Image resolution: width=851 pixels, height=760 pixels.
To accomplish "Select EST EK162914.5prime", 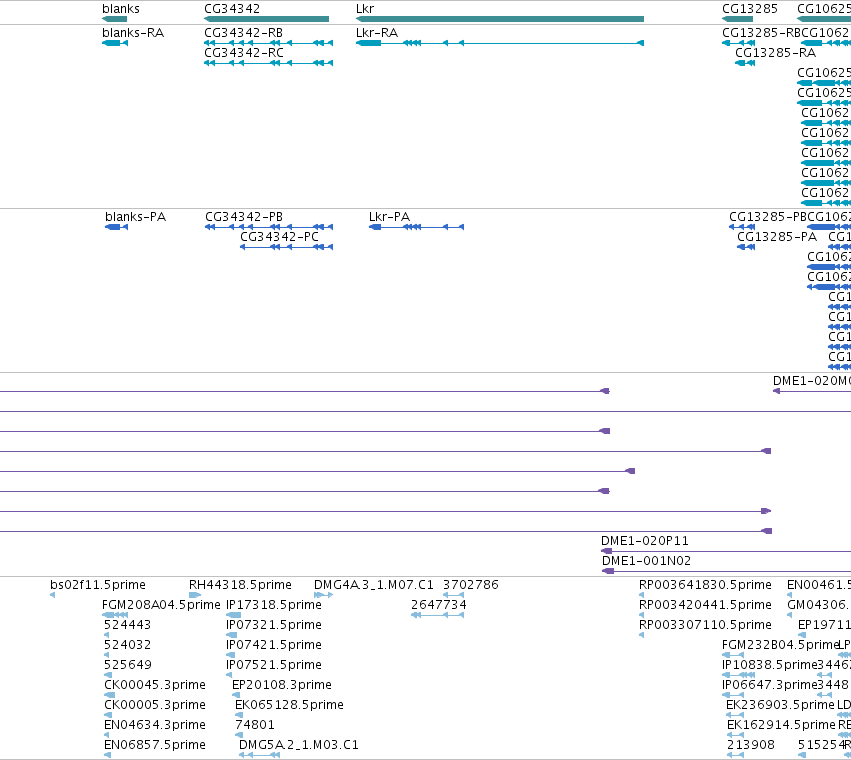I will pyautogui.click(x=736, y=735).
